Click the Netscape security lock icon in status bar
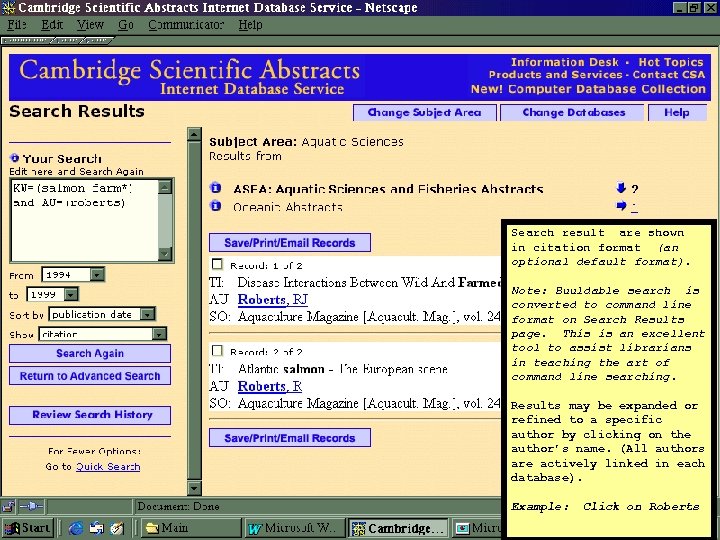 [x=8, y=506]
